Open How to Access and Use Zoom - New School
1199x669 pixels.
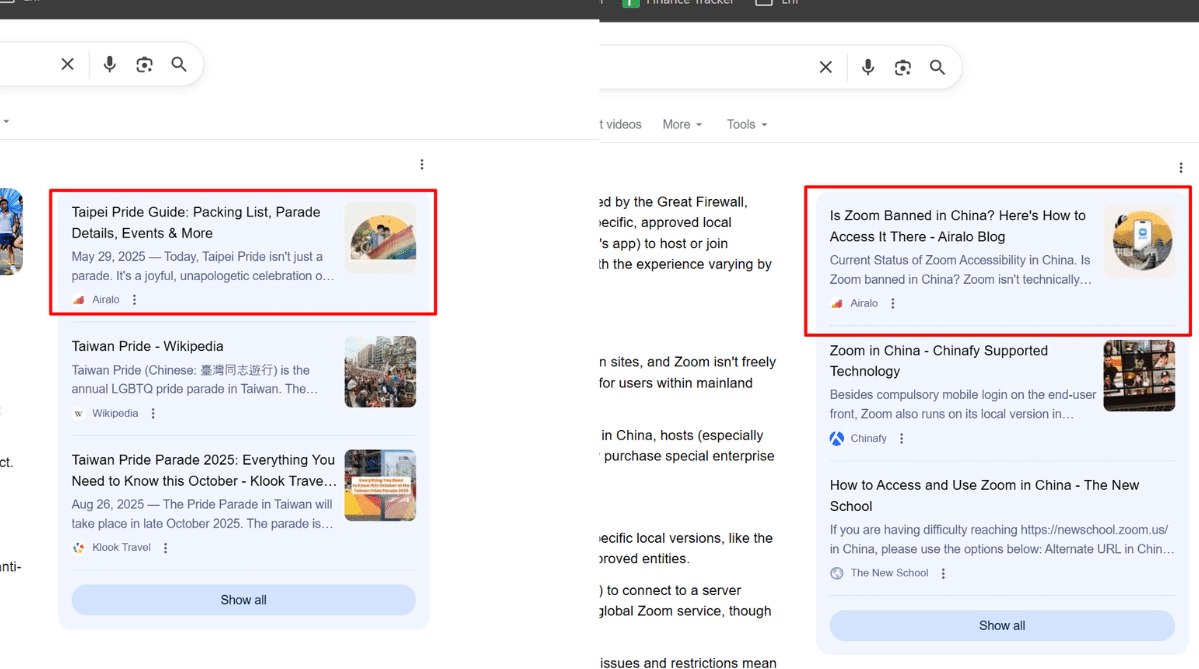click(984, 495)
